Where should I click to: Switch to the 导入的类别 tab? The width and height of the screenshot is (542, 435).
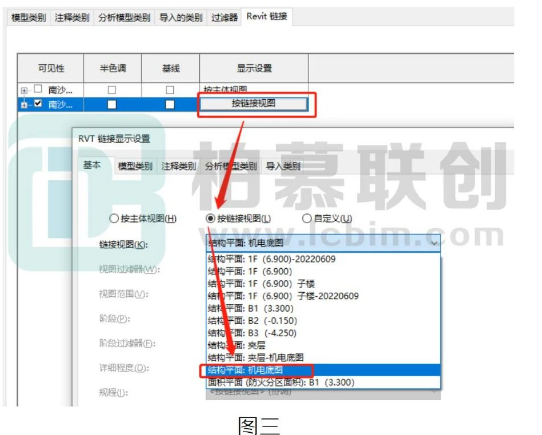(181, 17)
